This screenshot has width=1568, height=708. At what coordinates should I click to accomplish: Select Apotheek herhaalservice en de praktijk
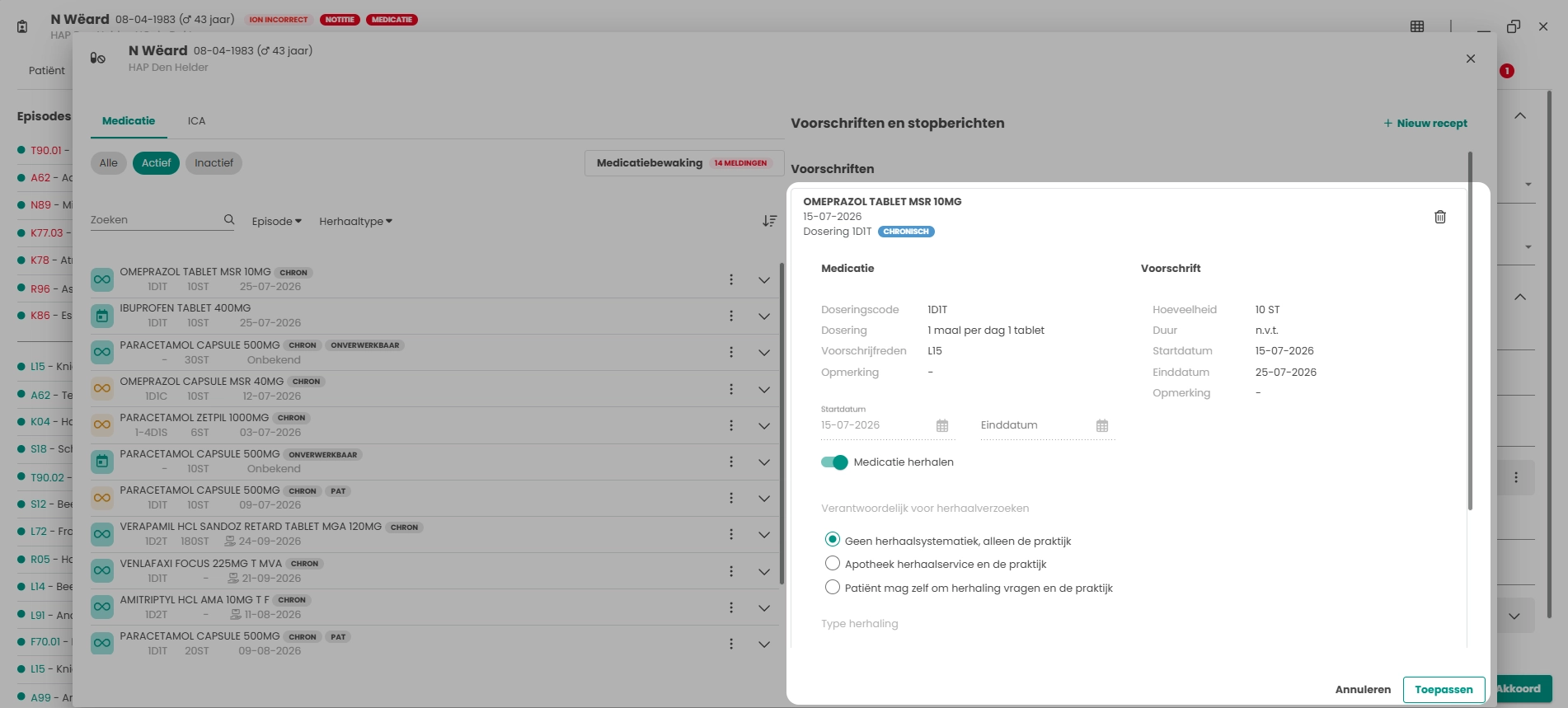coord(833,564)
